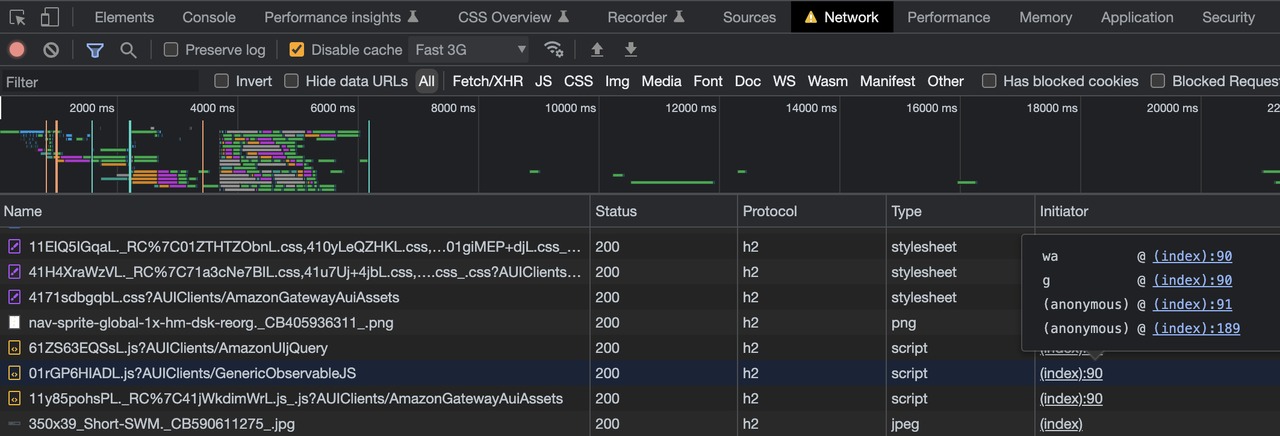1280x436 pixels.
Task: Open the Performance tab
Action: (949, 17)
